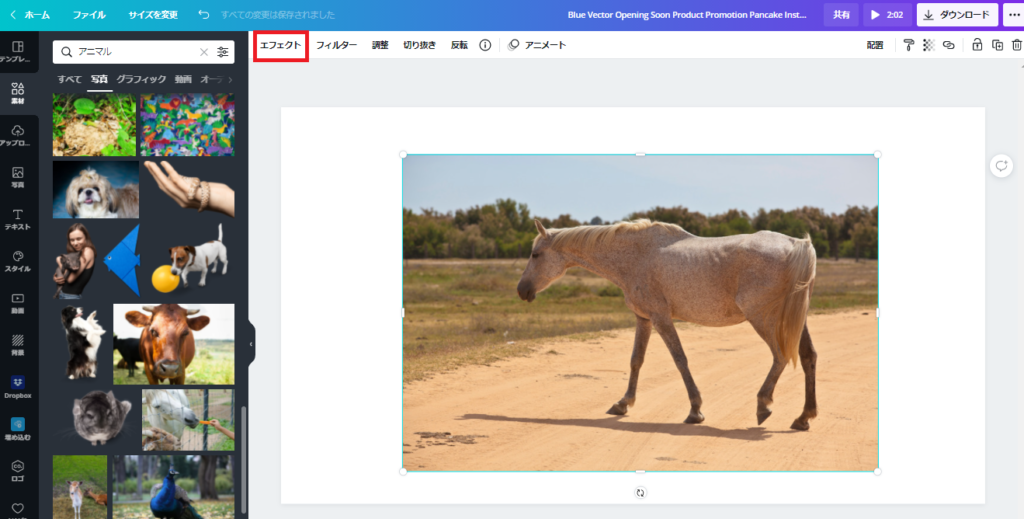The image size is (1024, 519).
Task: Open the three-dot more options menu
Action: 1012,15
